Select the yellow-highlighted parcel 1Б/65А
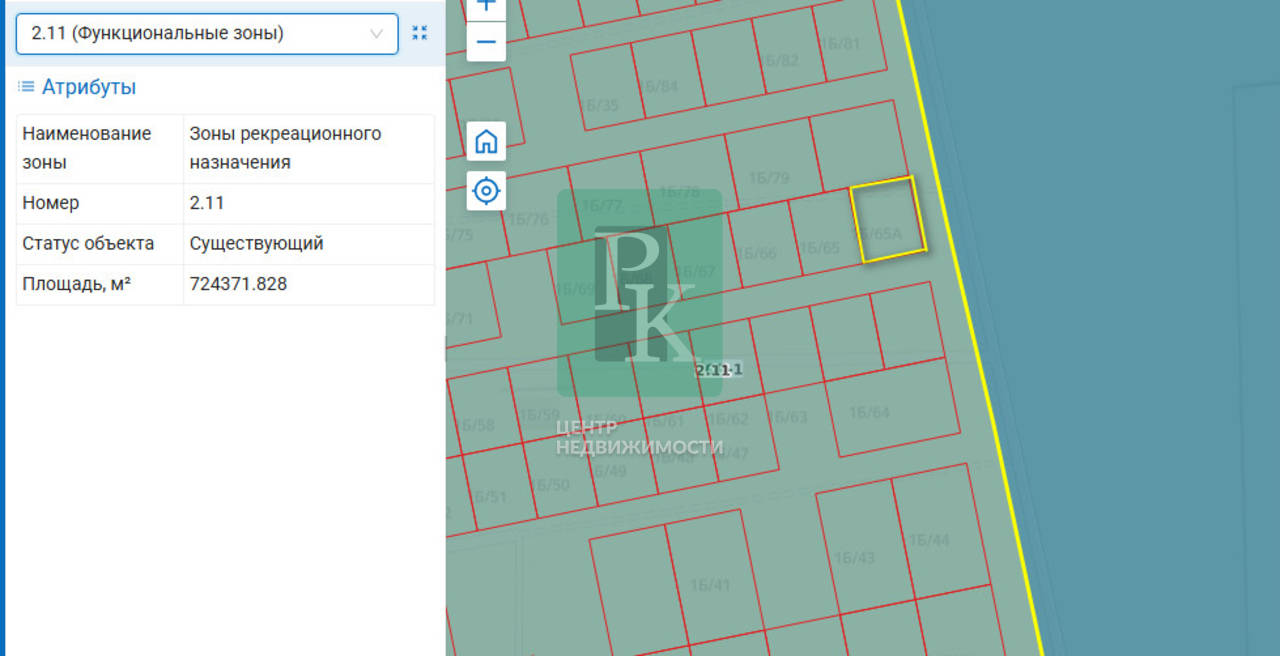 point(888,220)
